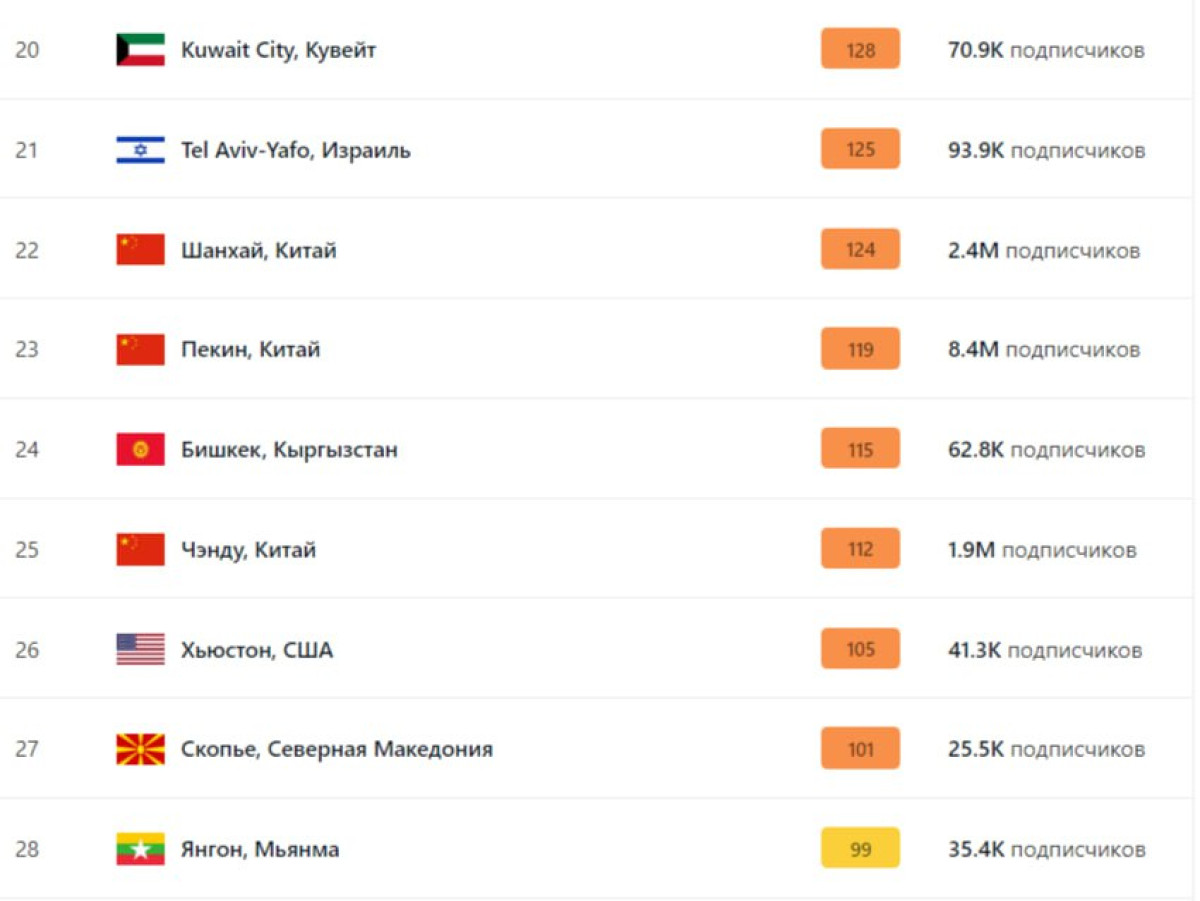Click the North Macedonia flag icon

click(140, 749)
